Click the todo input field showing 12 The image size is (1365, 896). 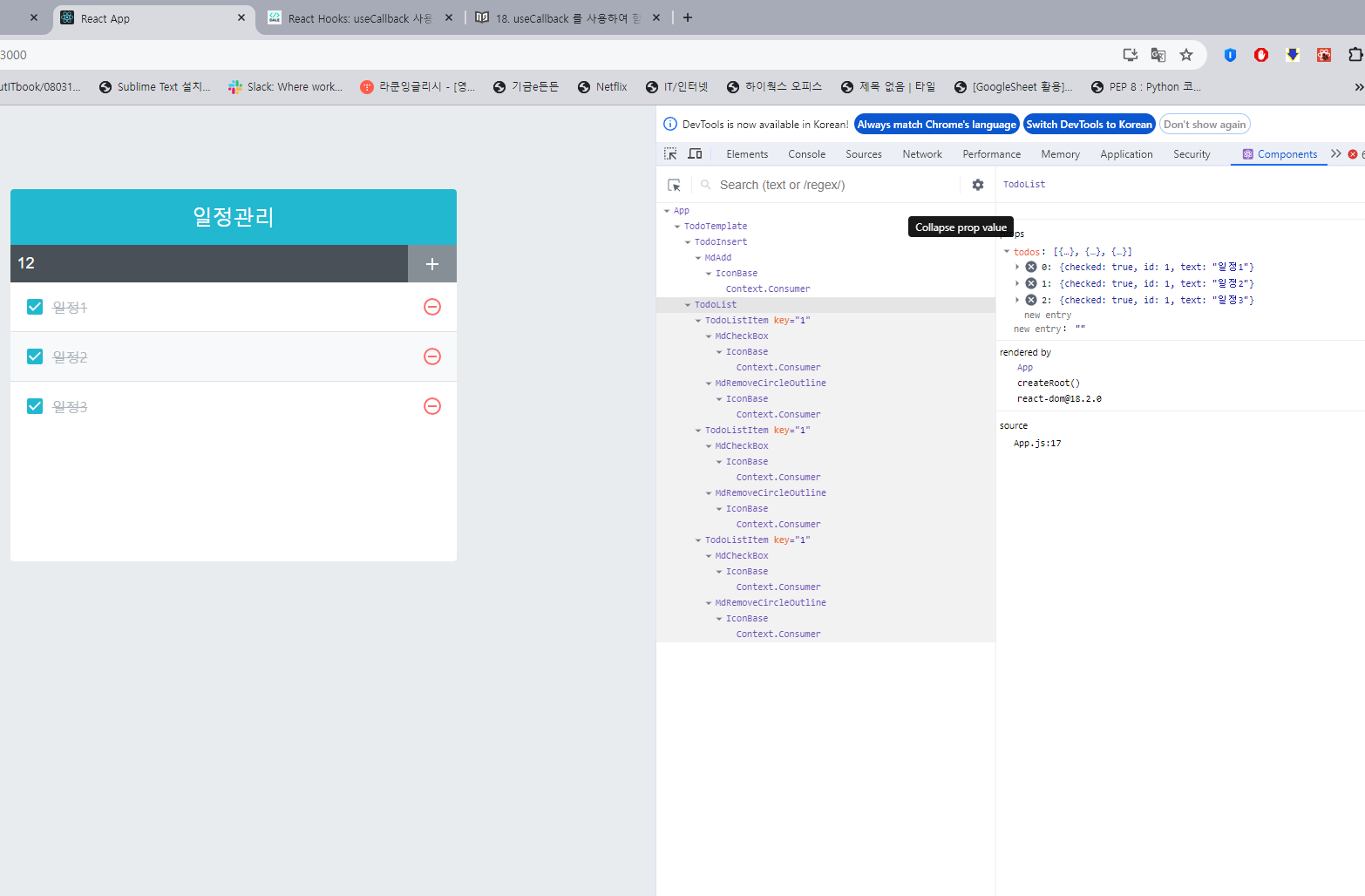pyautogui.click(x=209, y=263)
